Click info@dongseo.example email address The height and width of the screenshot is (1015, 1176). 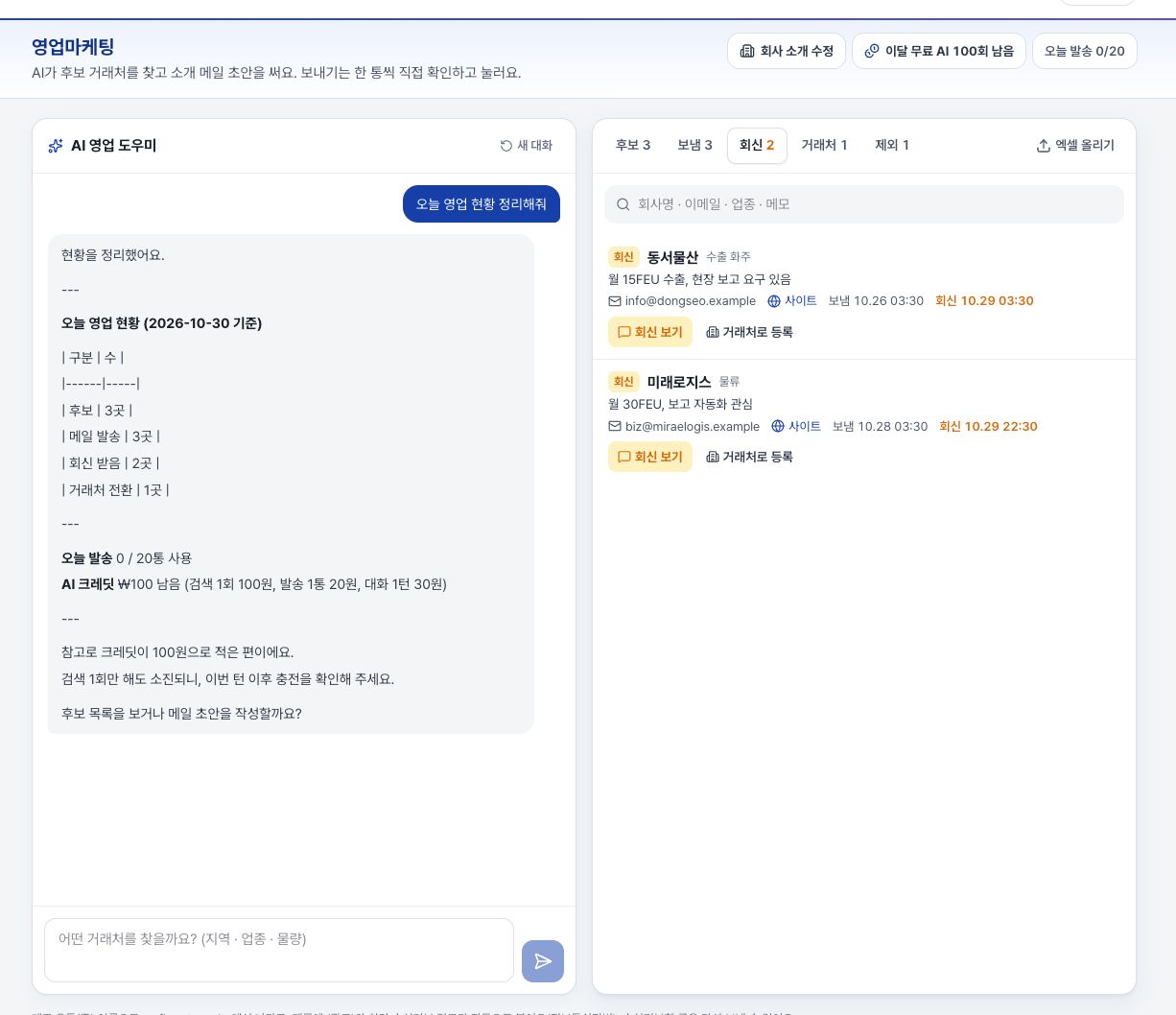tap(691, 301)
